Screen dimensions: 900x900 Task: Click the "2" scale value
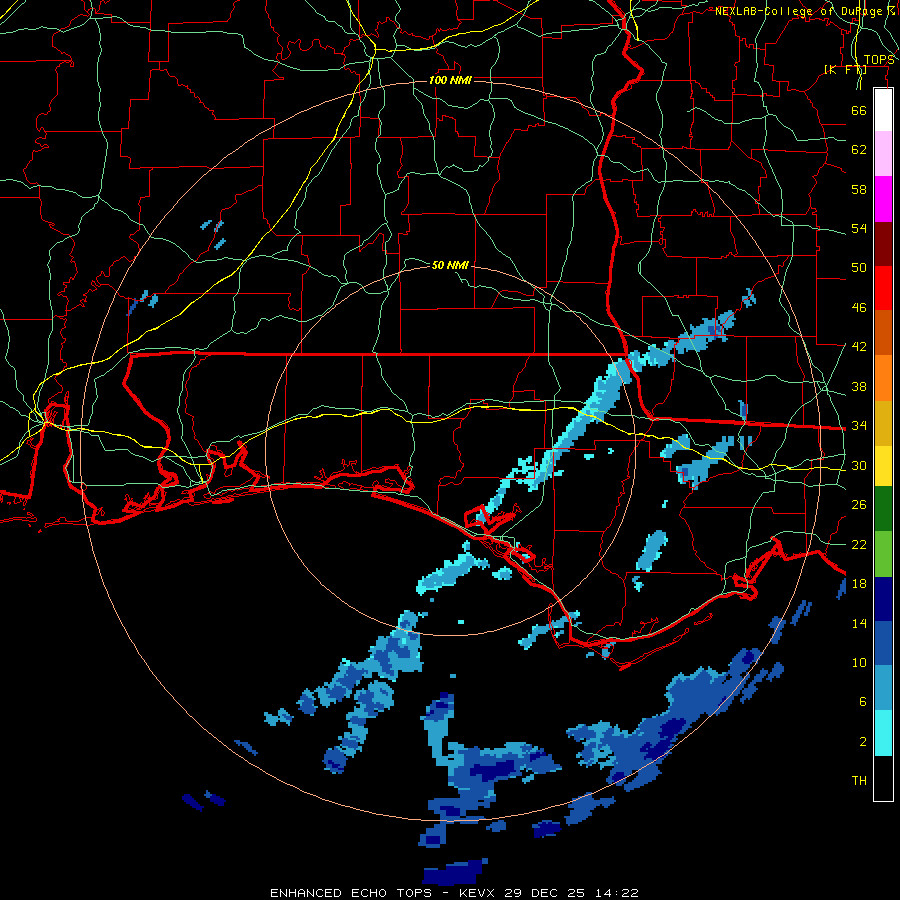click(863, 742)
